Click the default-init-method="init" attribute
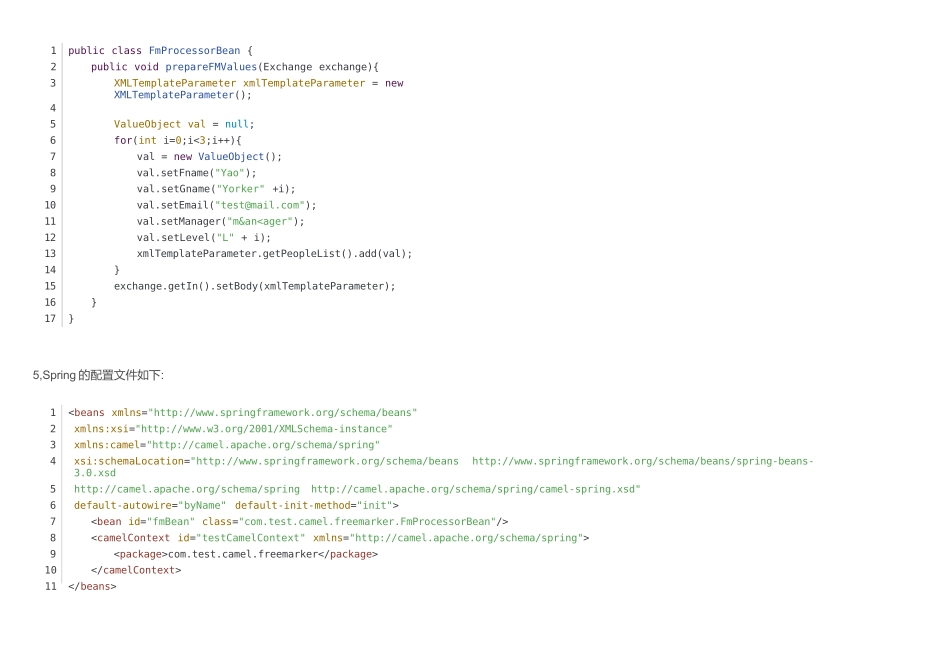The height and width of the screenshot is (672, 950). (316, 505)
